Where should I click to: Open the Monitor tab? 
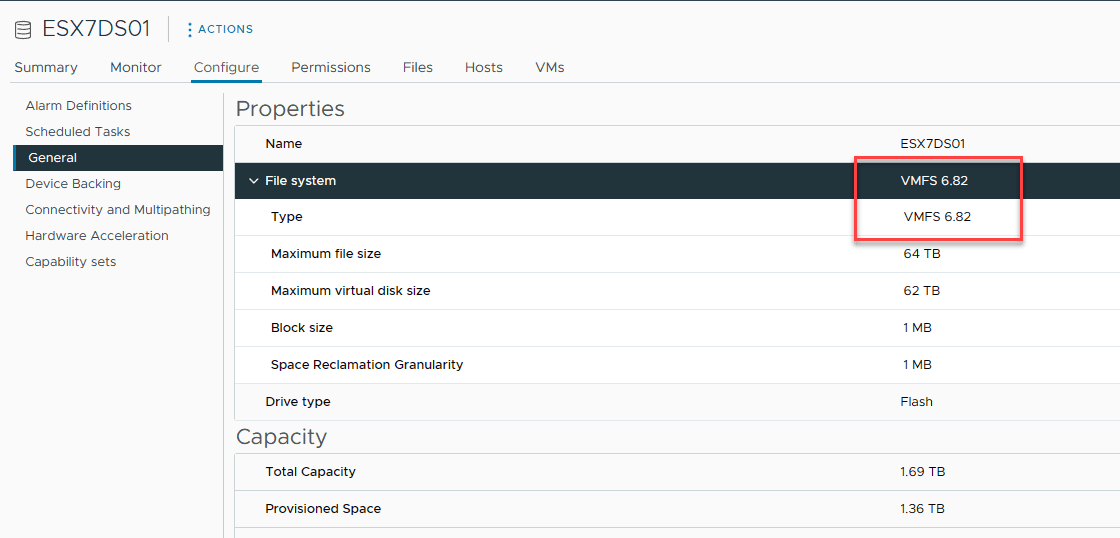coord(136,67)
